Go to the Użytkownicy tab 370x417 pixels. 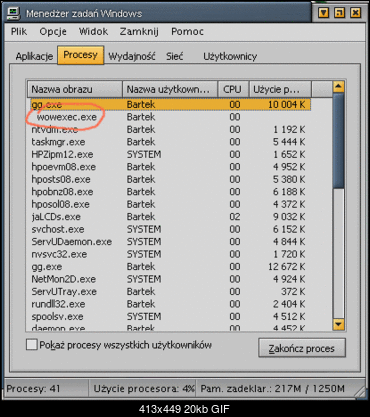tap(230, 56)
